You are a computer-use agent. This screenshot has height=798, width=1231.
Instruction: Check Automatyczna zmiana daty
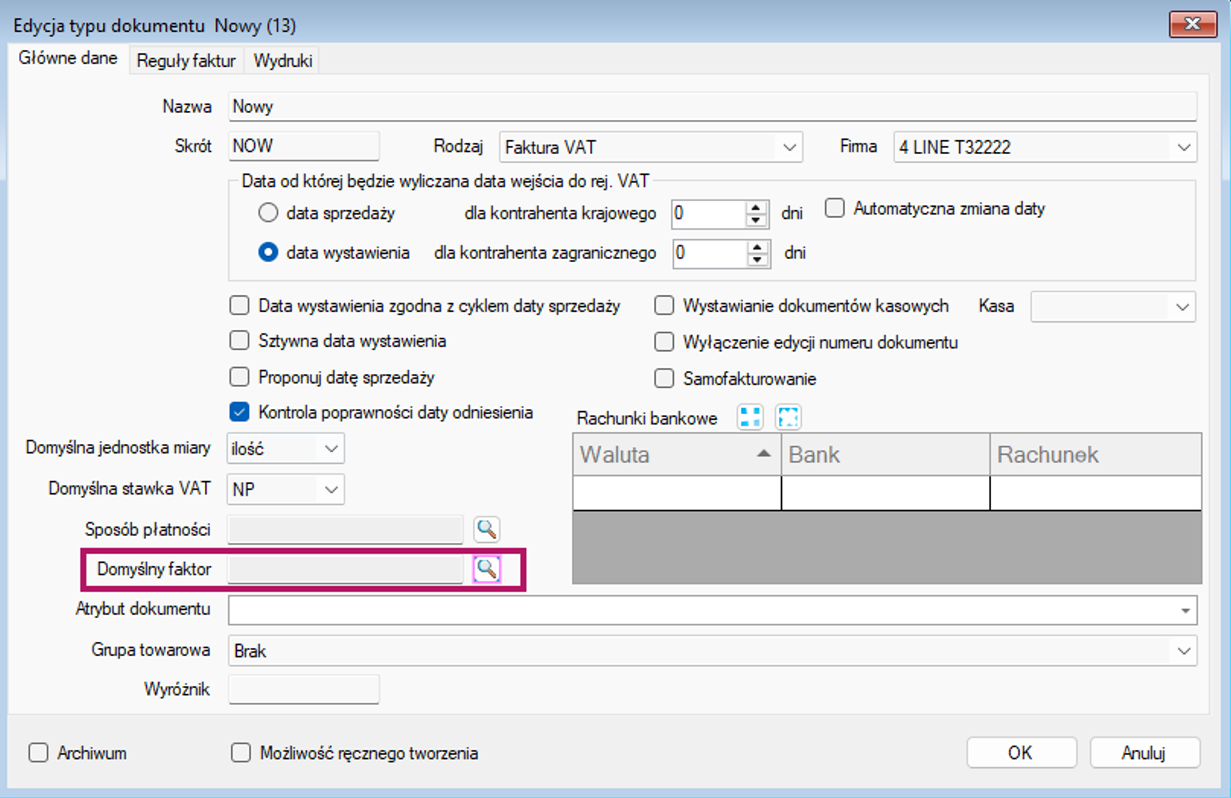pos(835,209)
